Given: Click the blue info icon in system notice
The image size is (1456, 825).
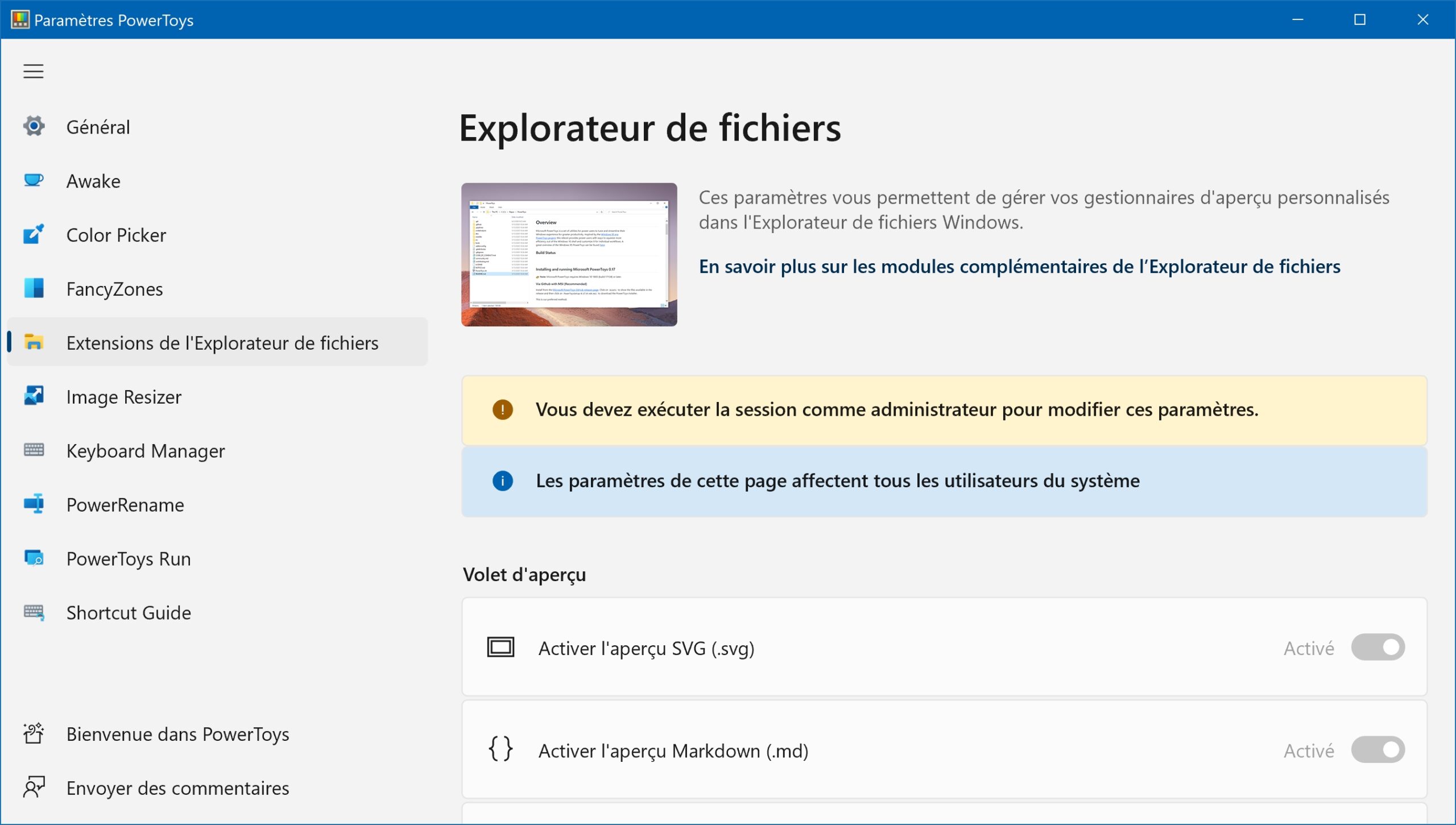Looking at the screenshot, I should [503, 481].
